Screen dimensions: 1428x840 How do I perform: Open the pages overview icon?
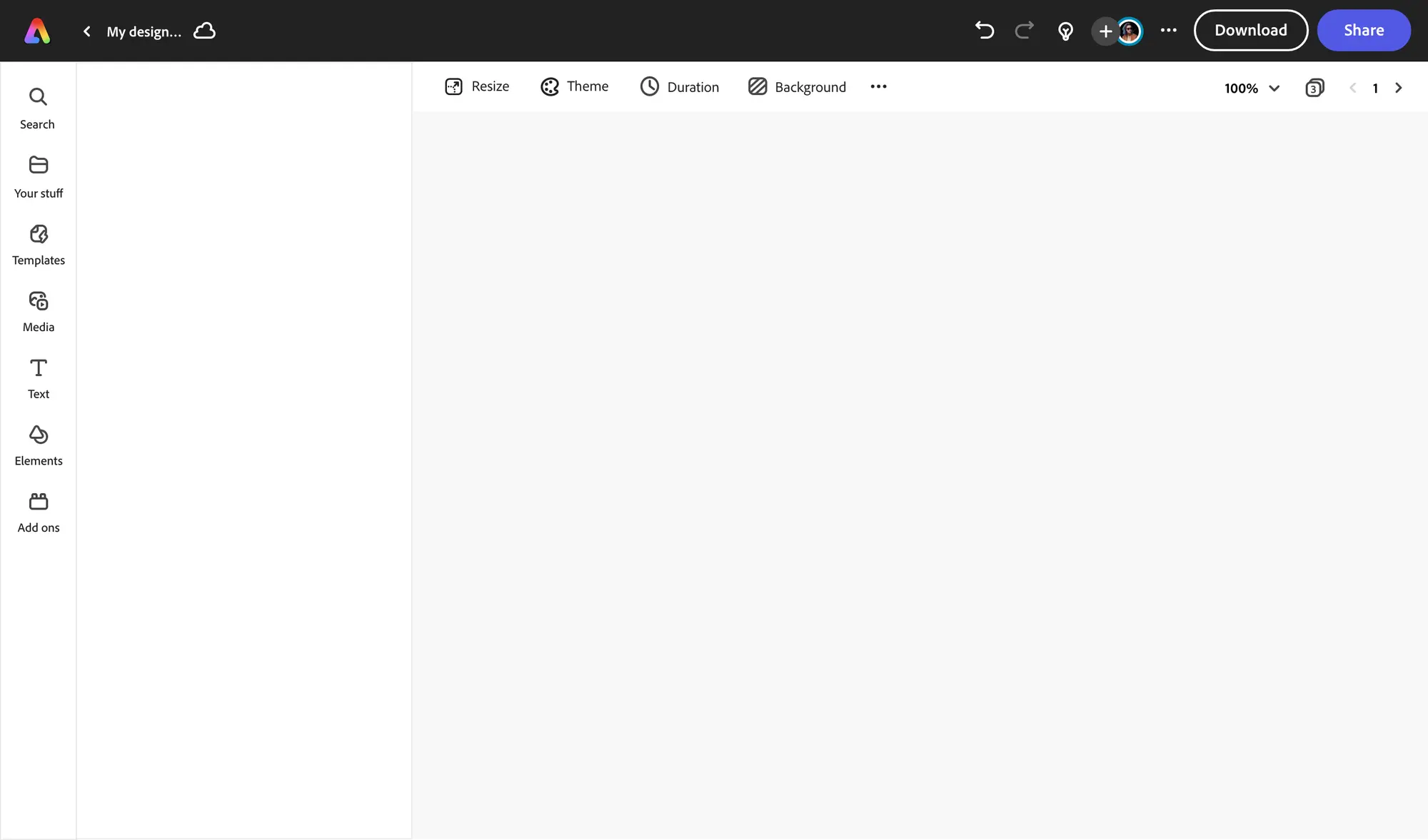click(x=1314, y=88)
